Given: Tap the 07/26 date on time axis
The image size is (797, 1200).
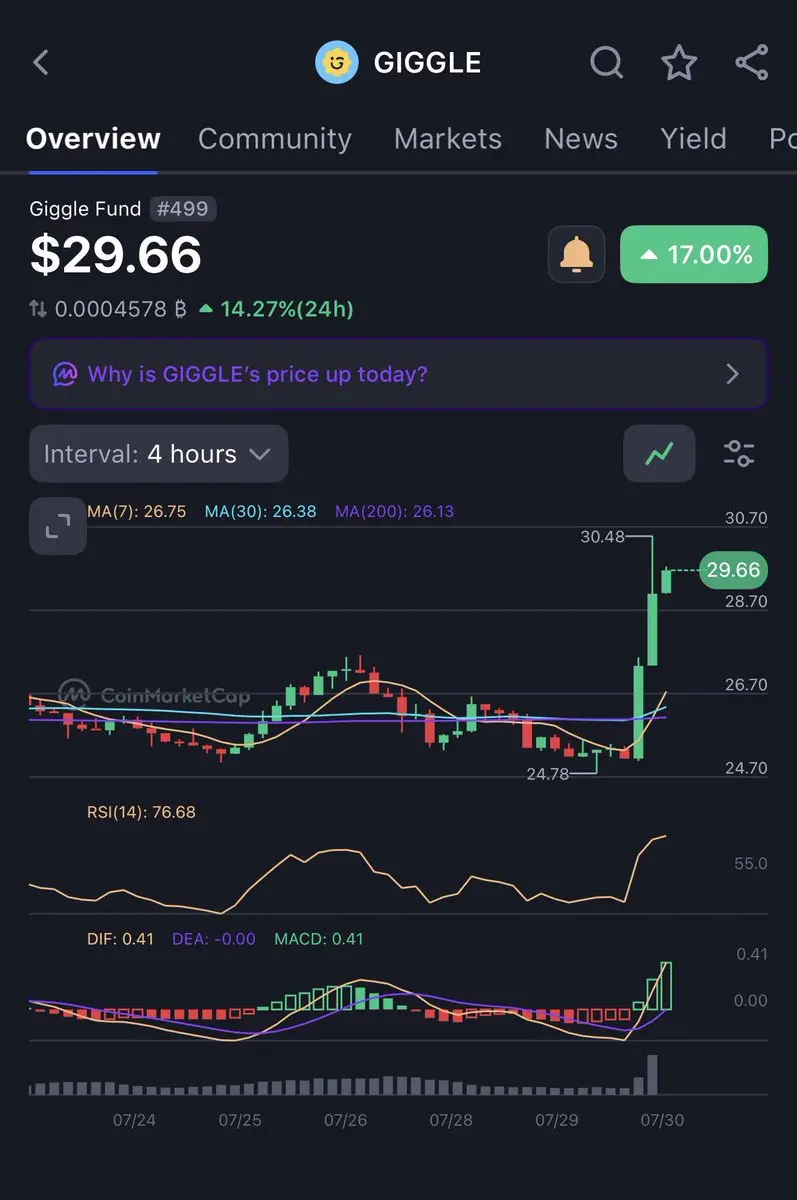Looking at the screenshot, I should click(345, 1120).
